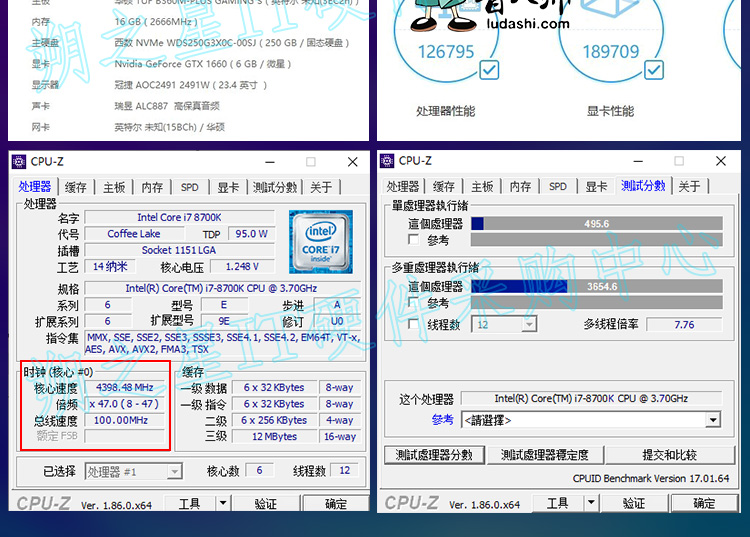750x537 pixels.
Task: Open 关于 tab in right CPU-Z window
Action: (x=689, y=186)
